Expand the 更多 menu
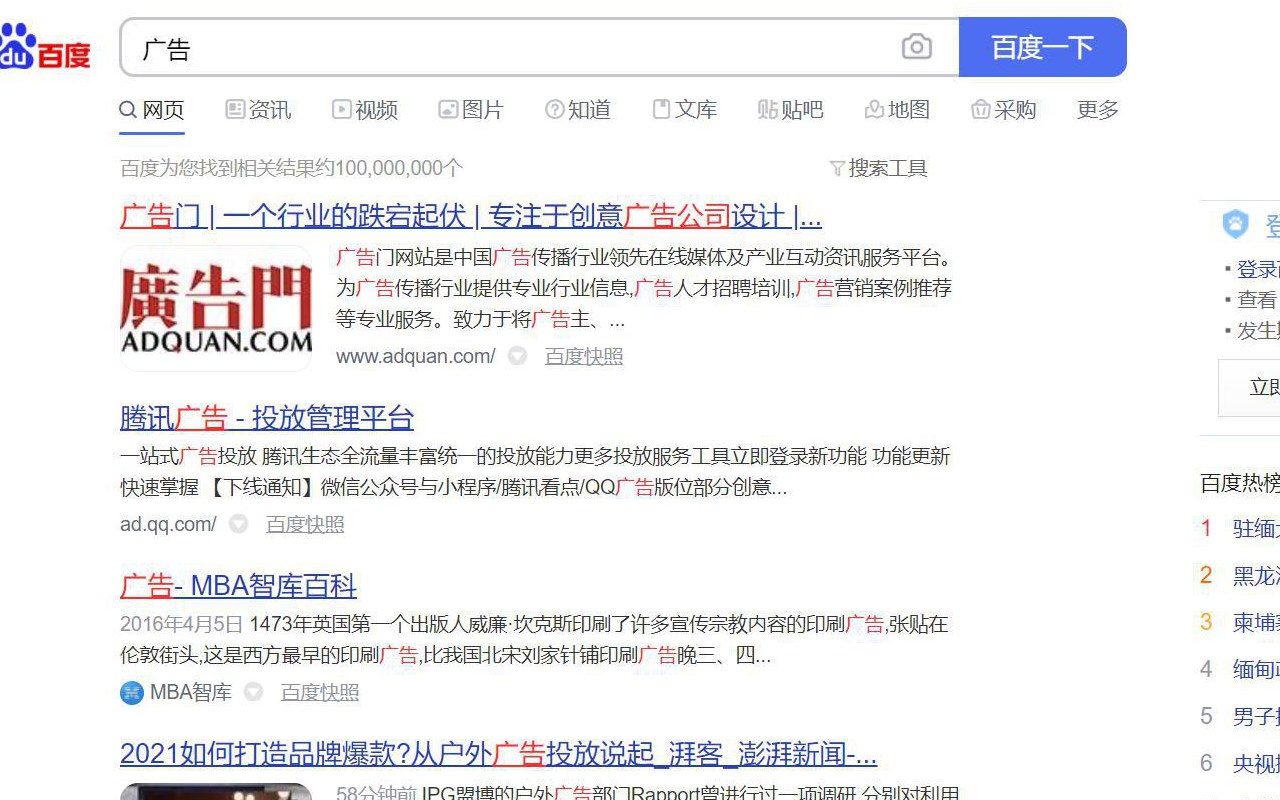 [1098, 110]
